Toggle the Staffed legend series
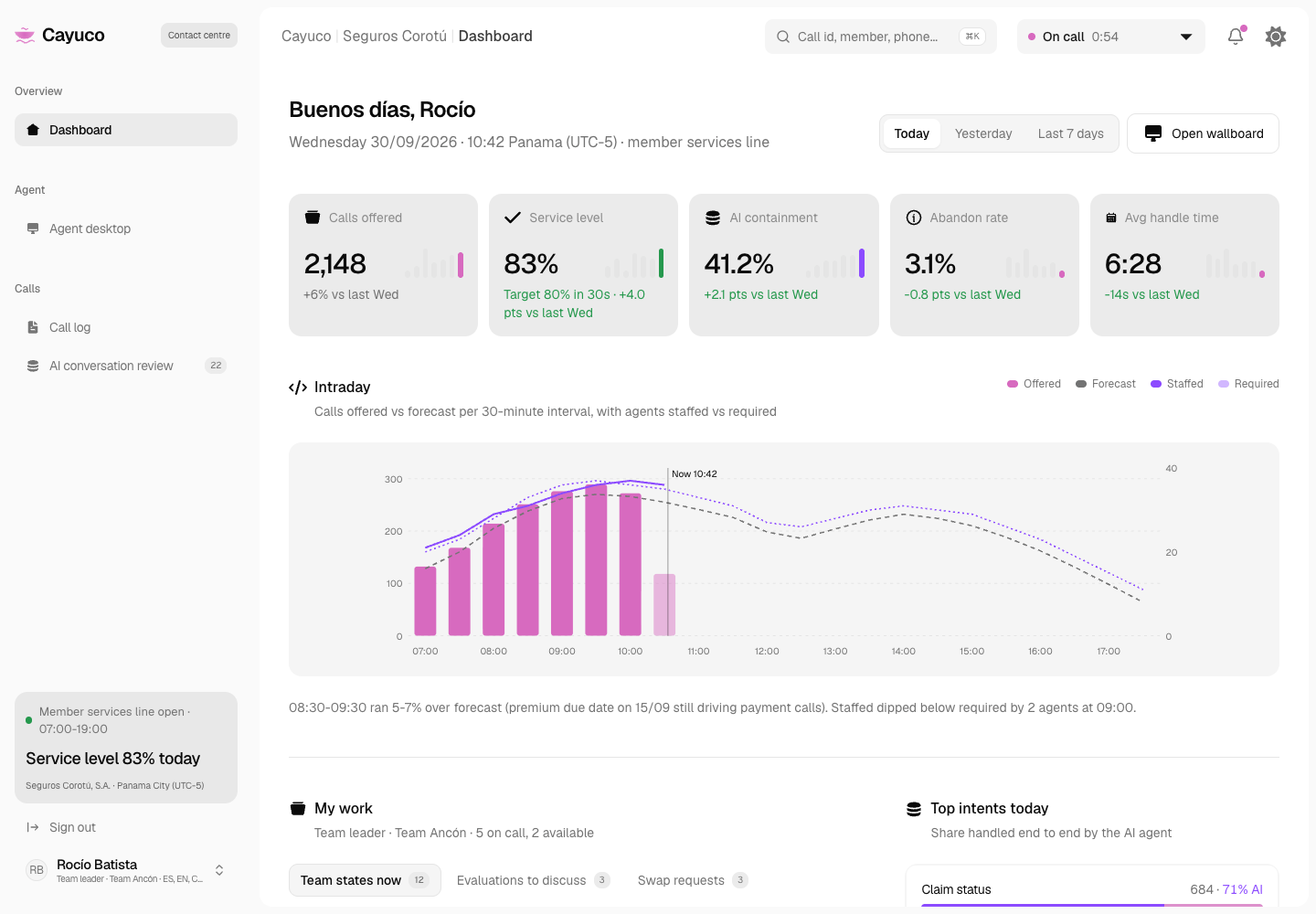The image size is (1316, 914). 1177,384
